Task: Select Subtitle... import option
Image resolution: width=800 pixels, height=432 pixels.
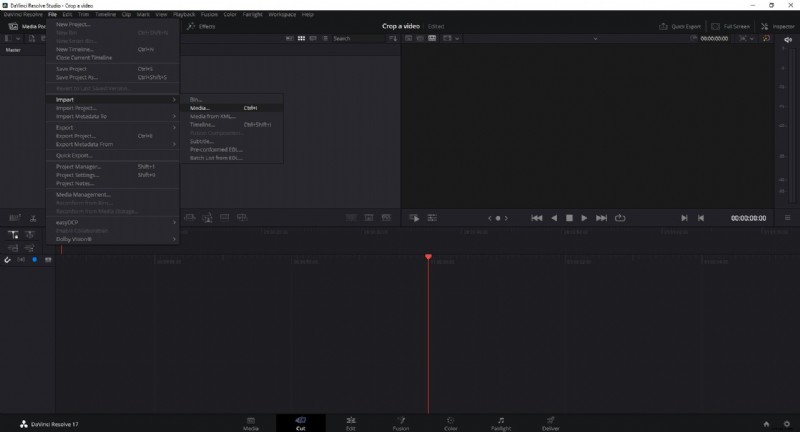Action: [232, 141]
